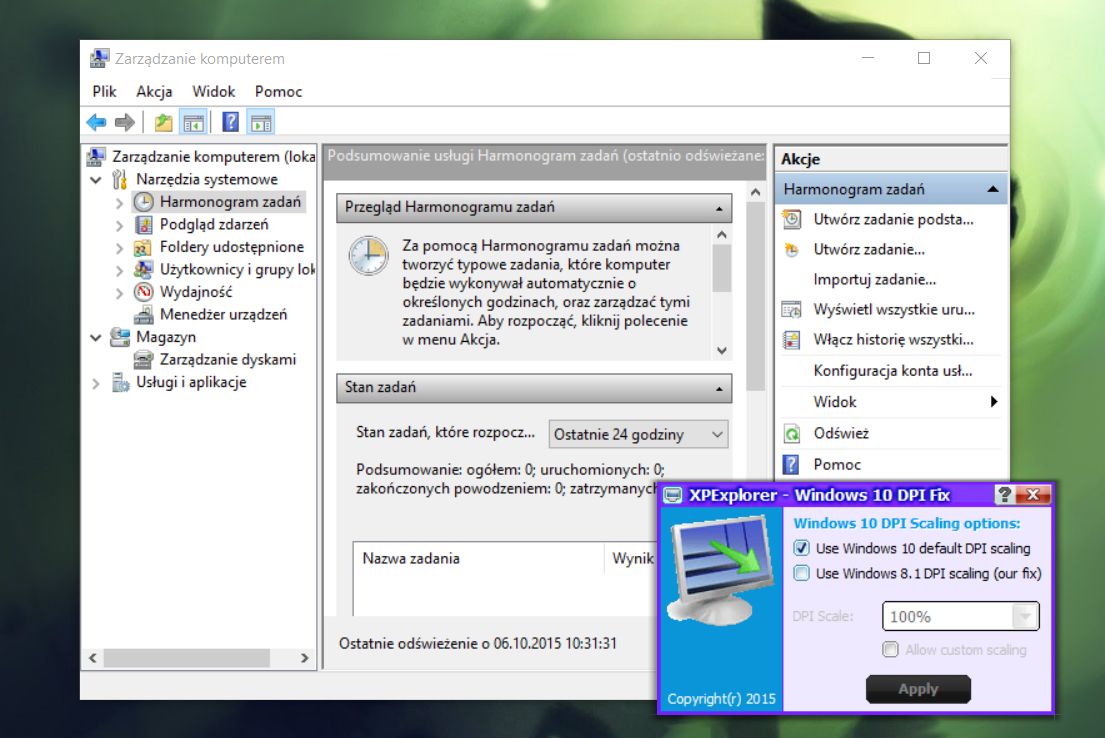Toggle the Allow custom scaling checkbox
The width and height of the screenshot is (1105, 738).
(x=889, y=649)
